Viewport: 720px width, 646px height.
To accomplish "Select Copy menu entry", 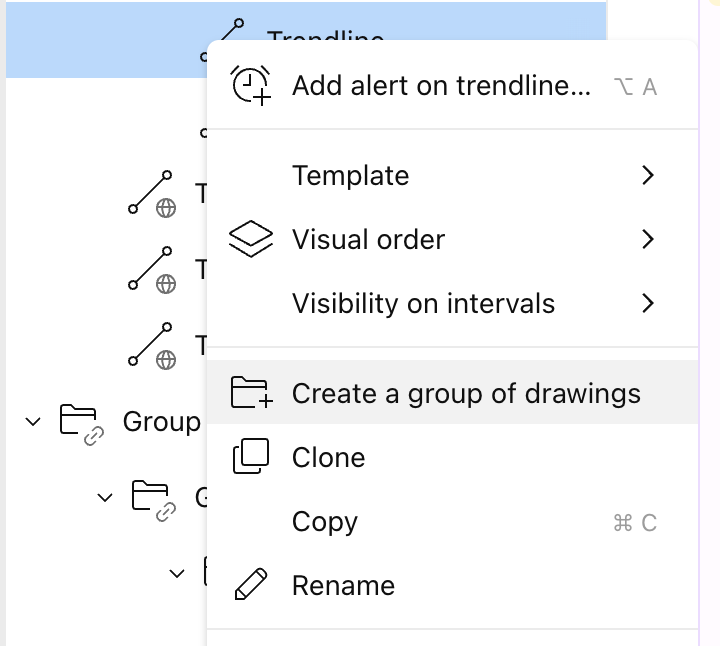I will (452, 522).
